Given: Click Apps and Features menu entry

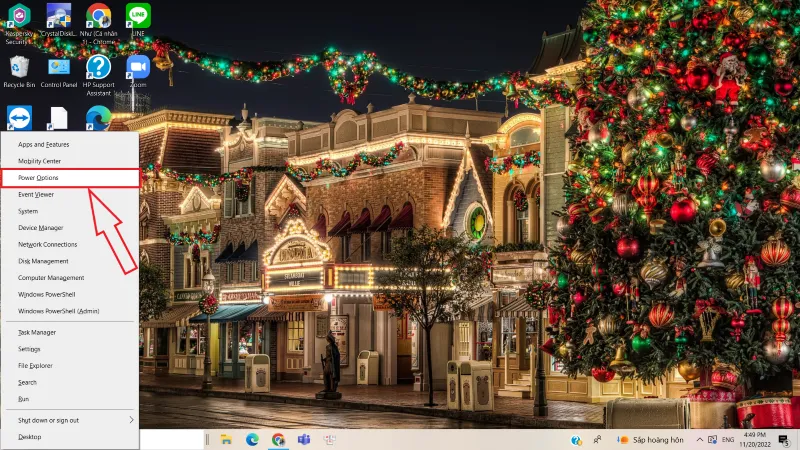Looking at the screenshot, I should pos(46,144).
